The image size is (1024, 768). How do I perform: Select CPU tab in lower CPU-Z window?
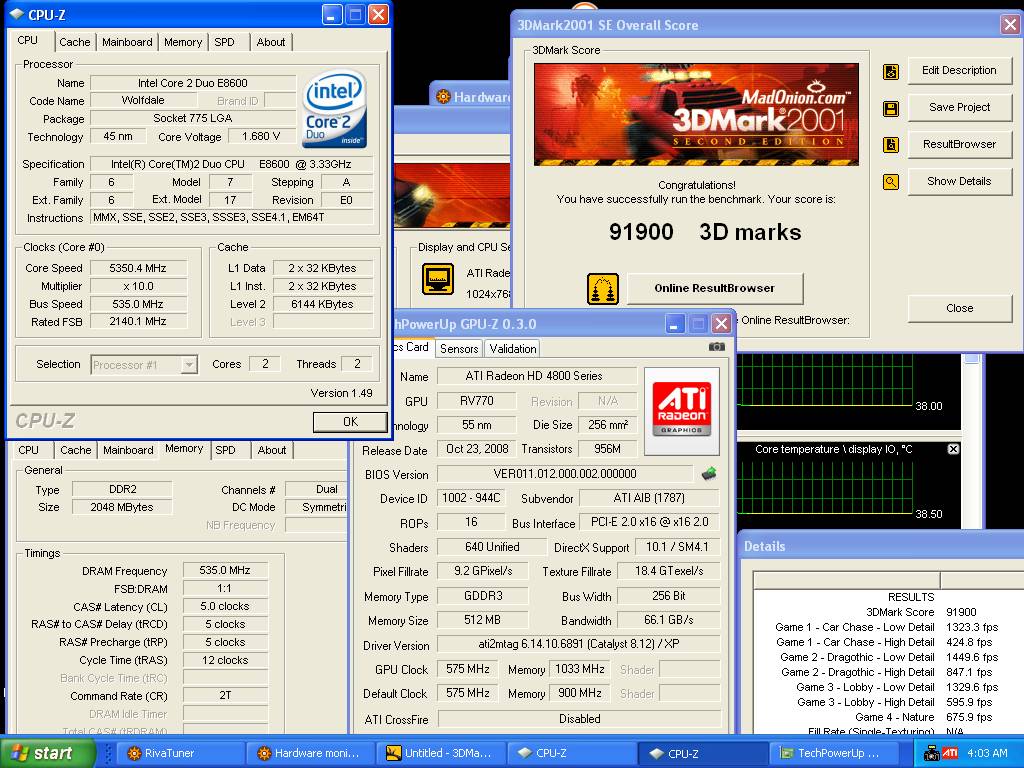tap(28, 450)
